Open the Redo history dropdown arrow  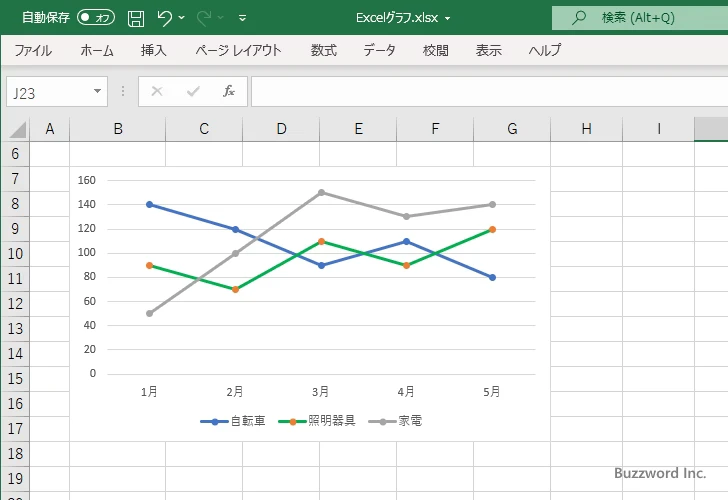[x=221, y=18]
